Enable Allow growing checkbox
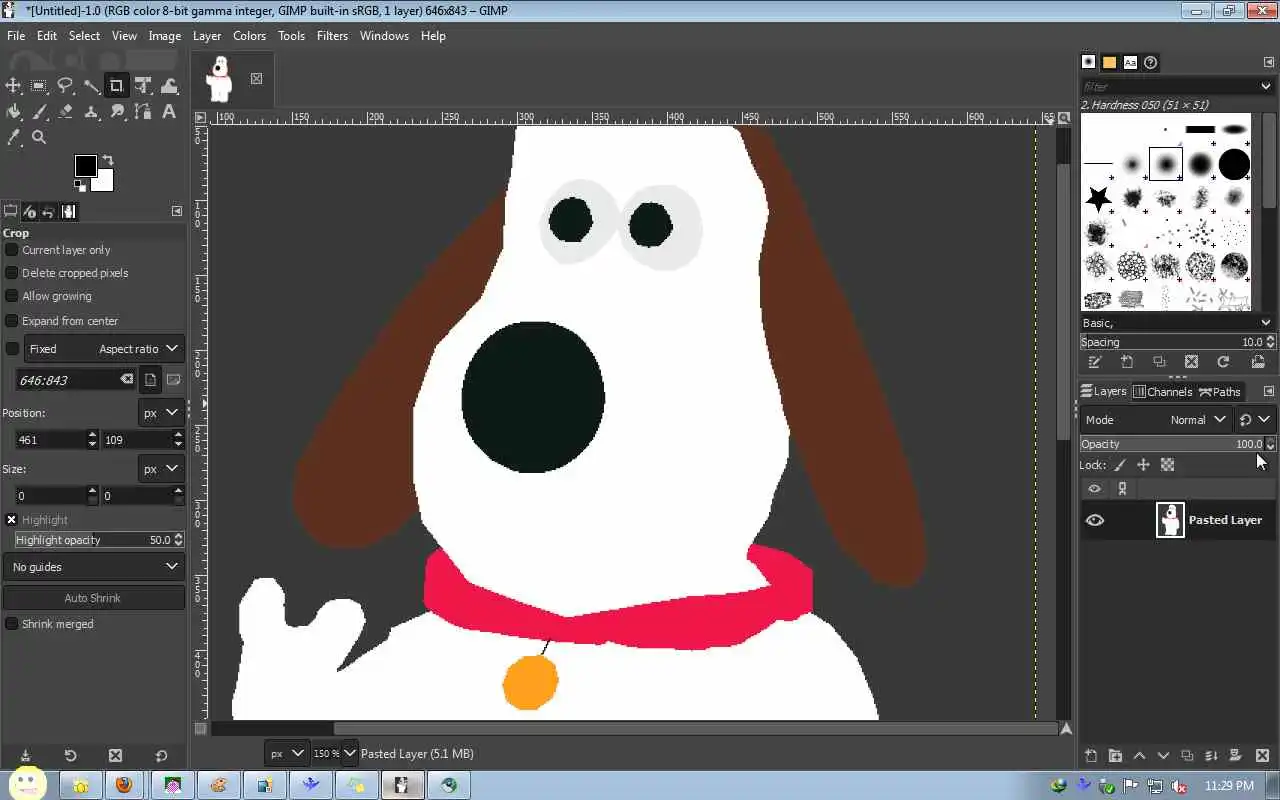1280x800 pixels. [12, 296]
